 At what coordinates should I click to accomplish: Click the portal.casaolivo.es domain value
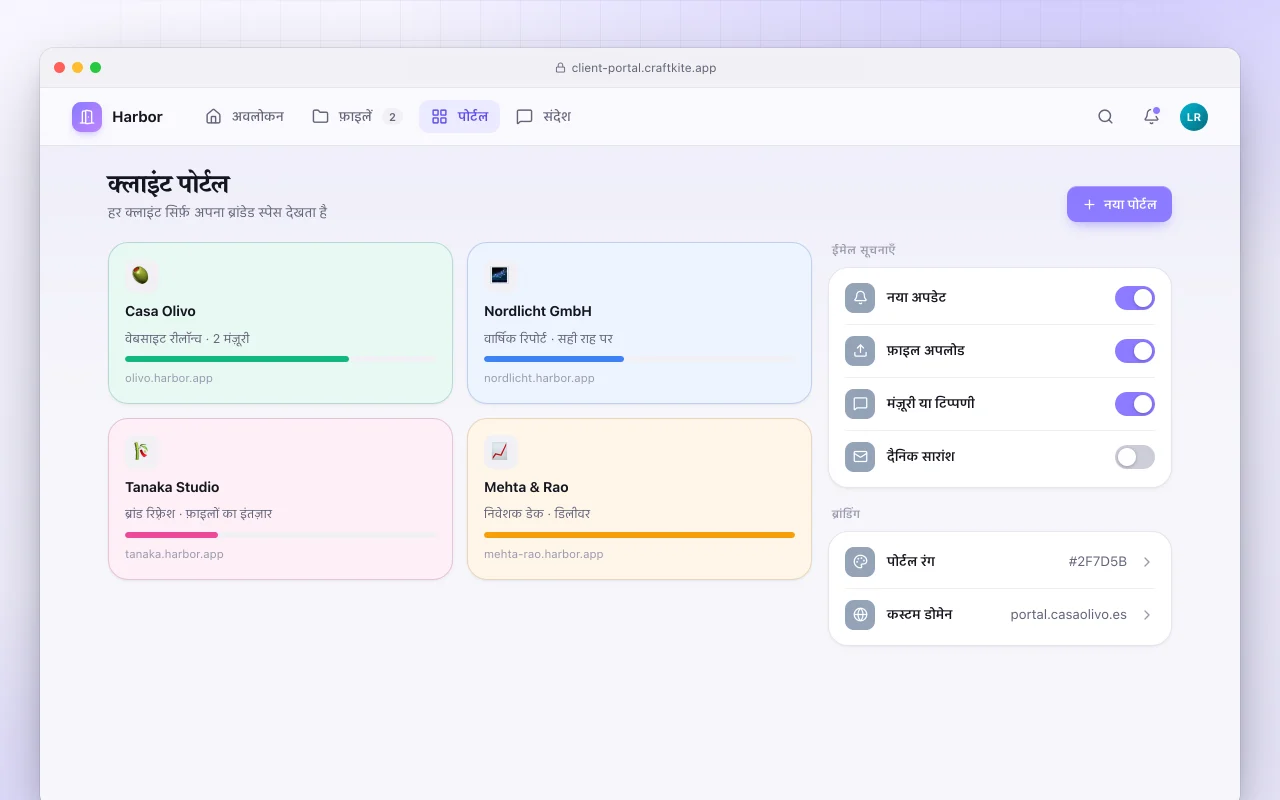1069,615
